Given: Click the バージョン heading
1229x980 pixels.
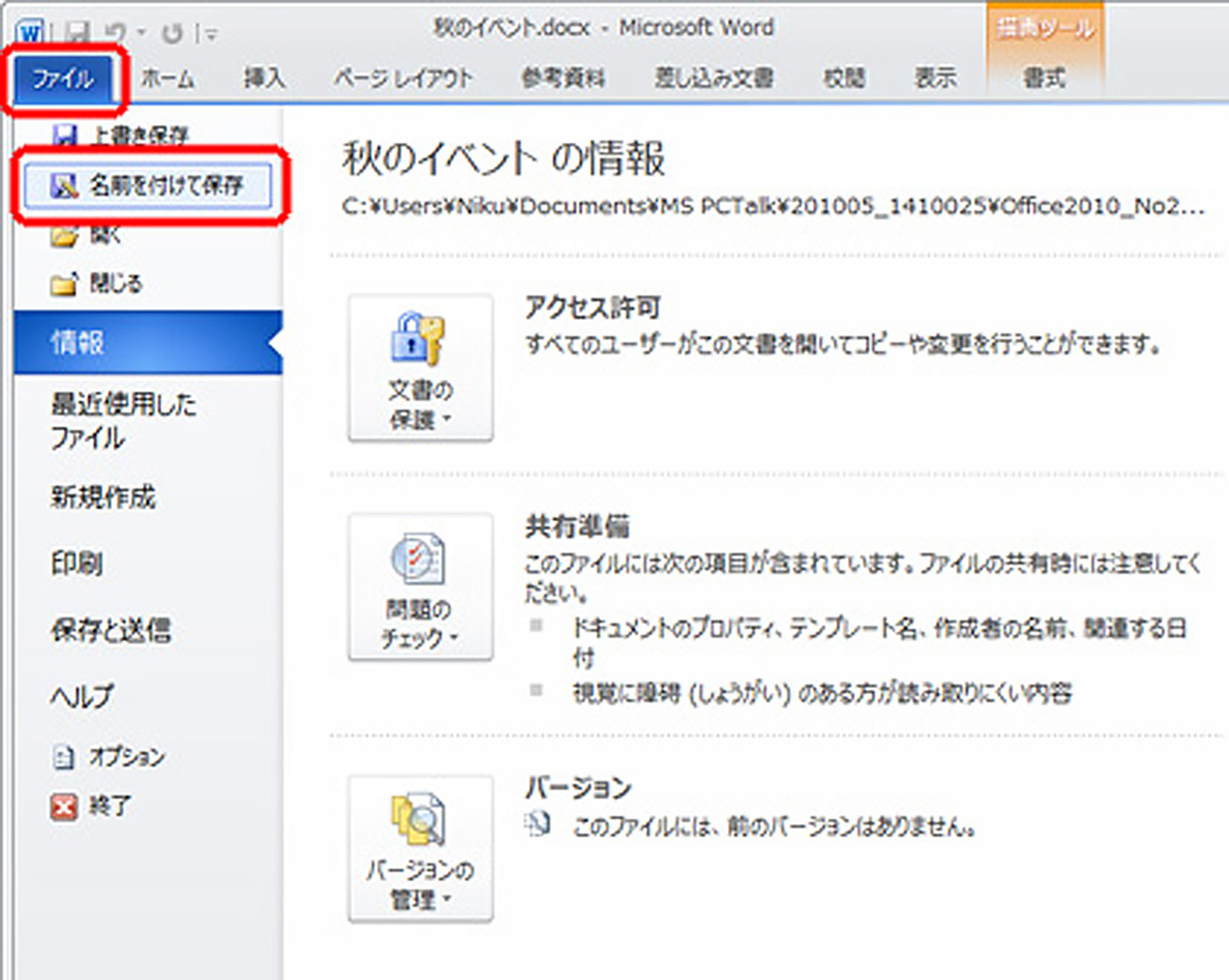Looking at the screenshot, I should coord(578,788).
